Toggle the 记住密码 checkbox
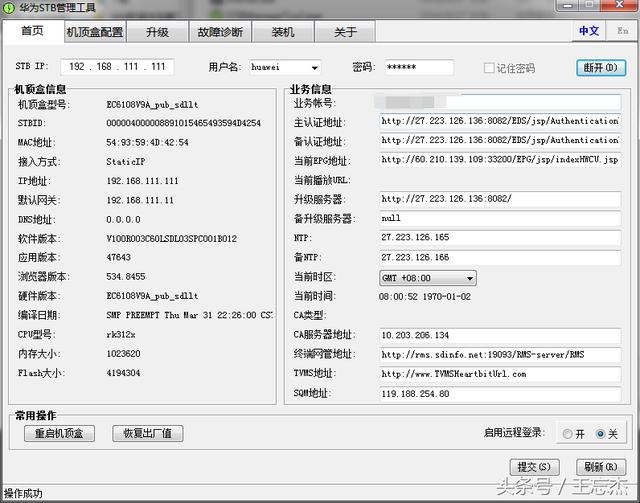The height and width of the screenshot is (503, 640). pos(489,68)
